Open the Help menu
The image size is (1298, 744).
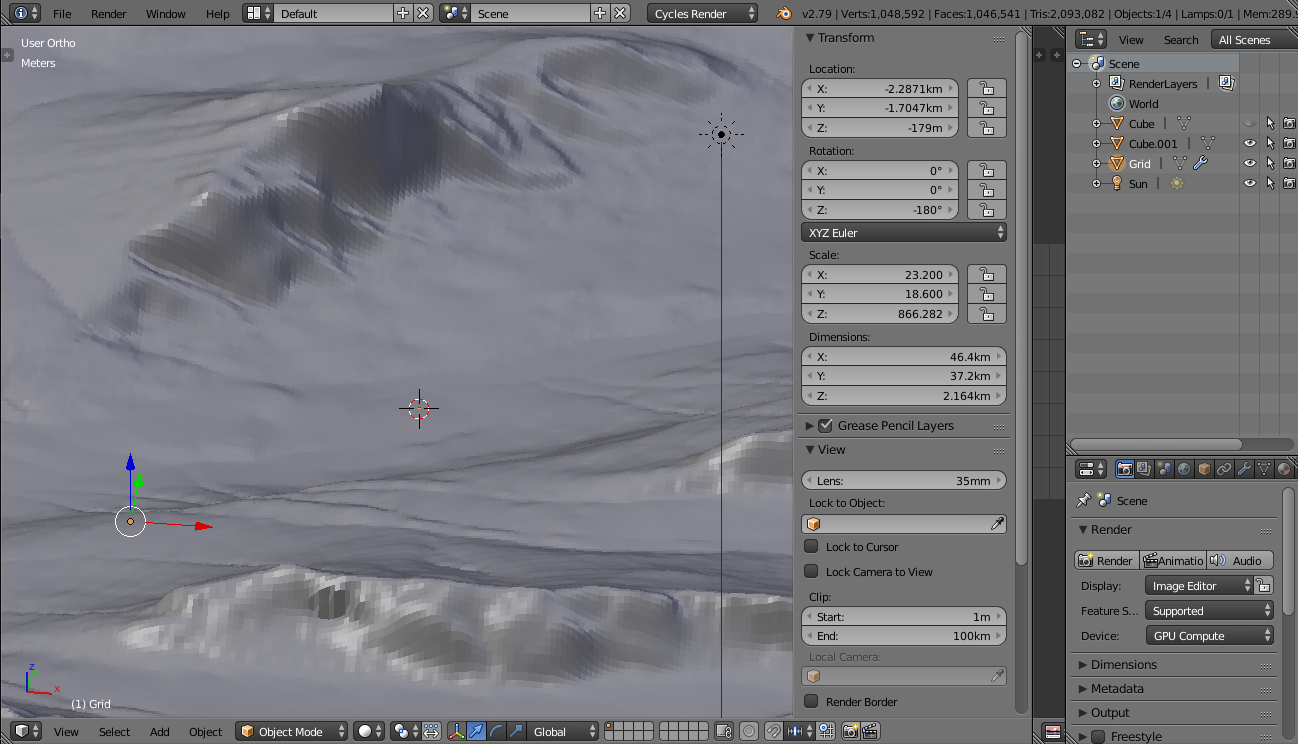pyautogui.click(x=217, y=13)
